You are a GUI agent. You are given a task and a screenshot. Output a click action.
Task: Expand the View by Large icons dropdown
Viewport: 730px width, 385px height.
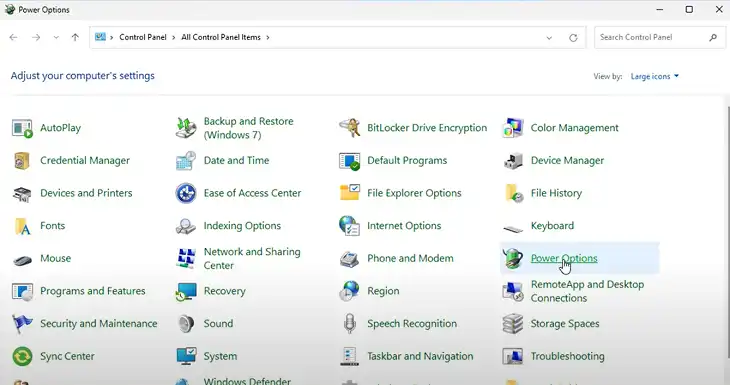(x=655, y=76)
